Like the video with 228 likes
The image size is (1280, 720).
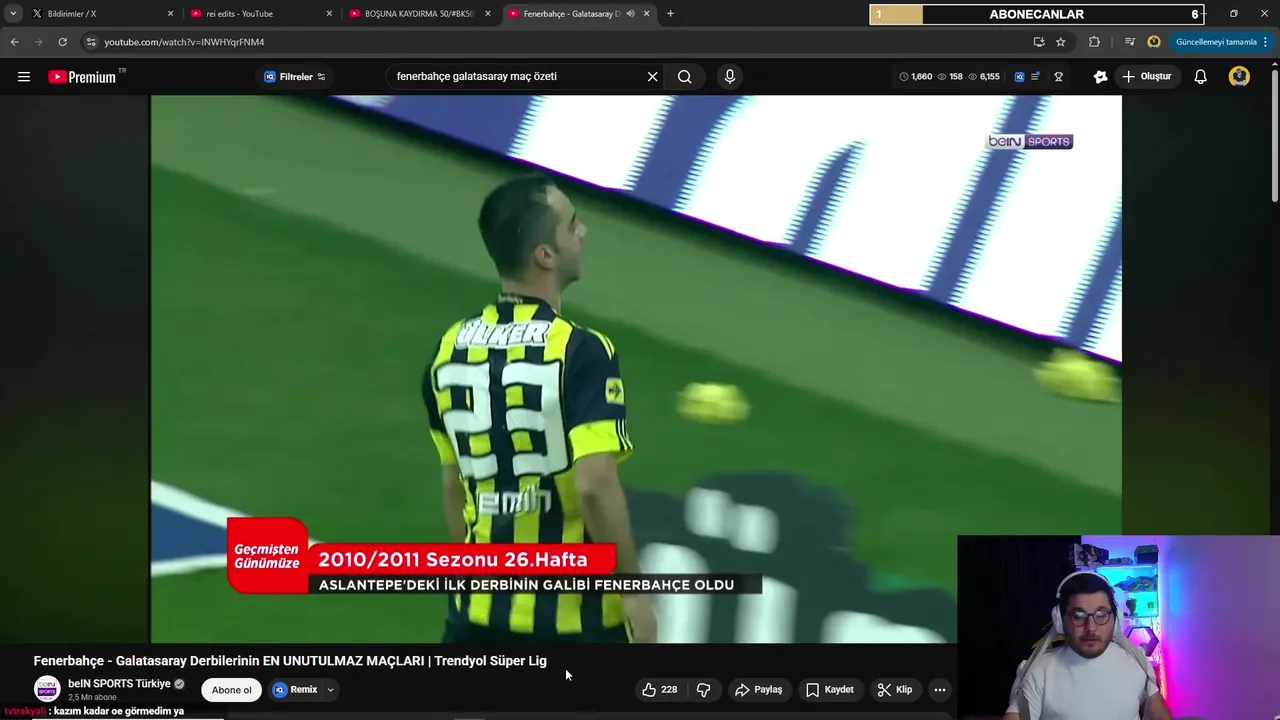tap(660, 690)
